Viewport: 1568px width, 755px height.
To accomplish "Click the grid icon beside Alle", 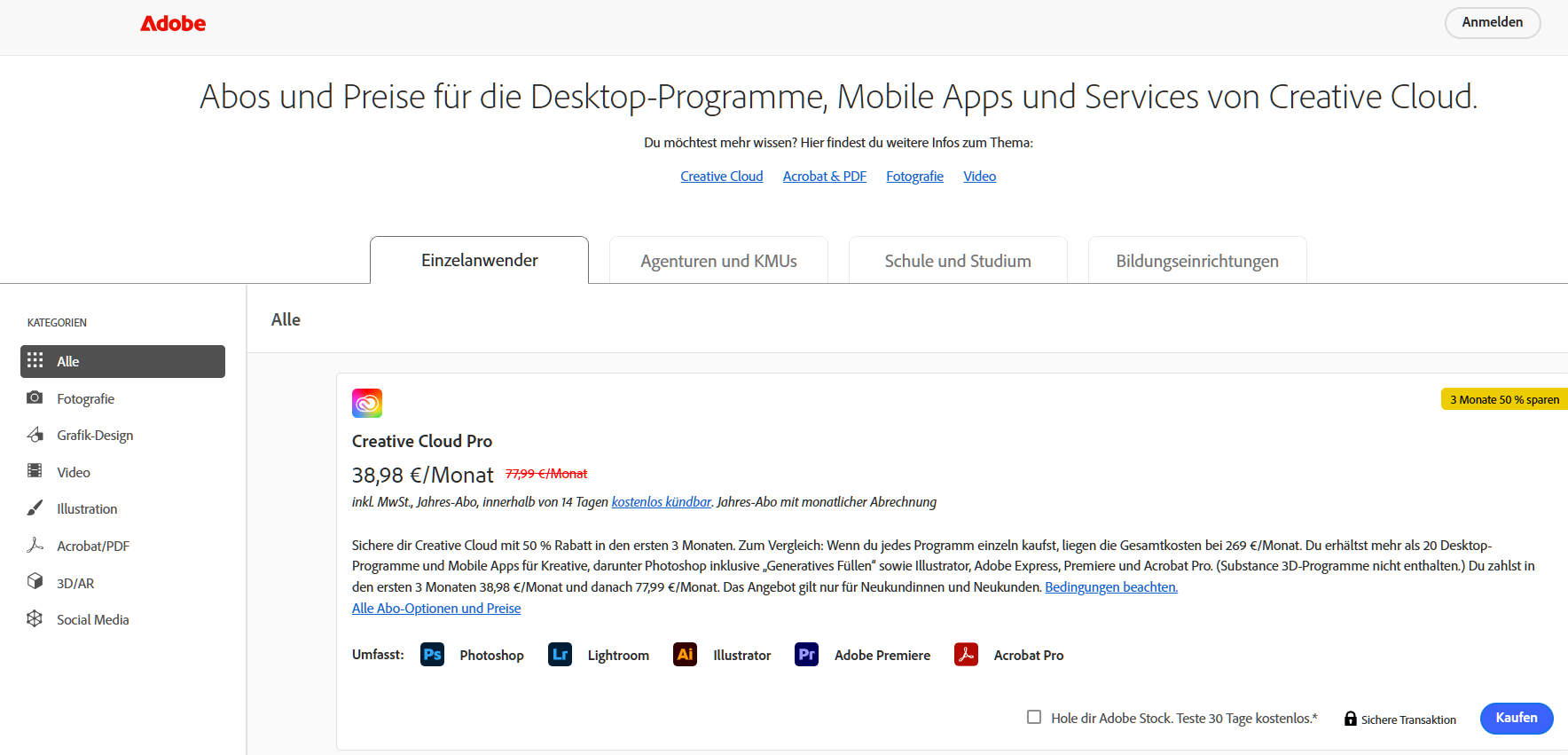I will pyautogui.click(x=35, y=360).
